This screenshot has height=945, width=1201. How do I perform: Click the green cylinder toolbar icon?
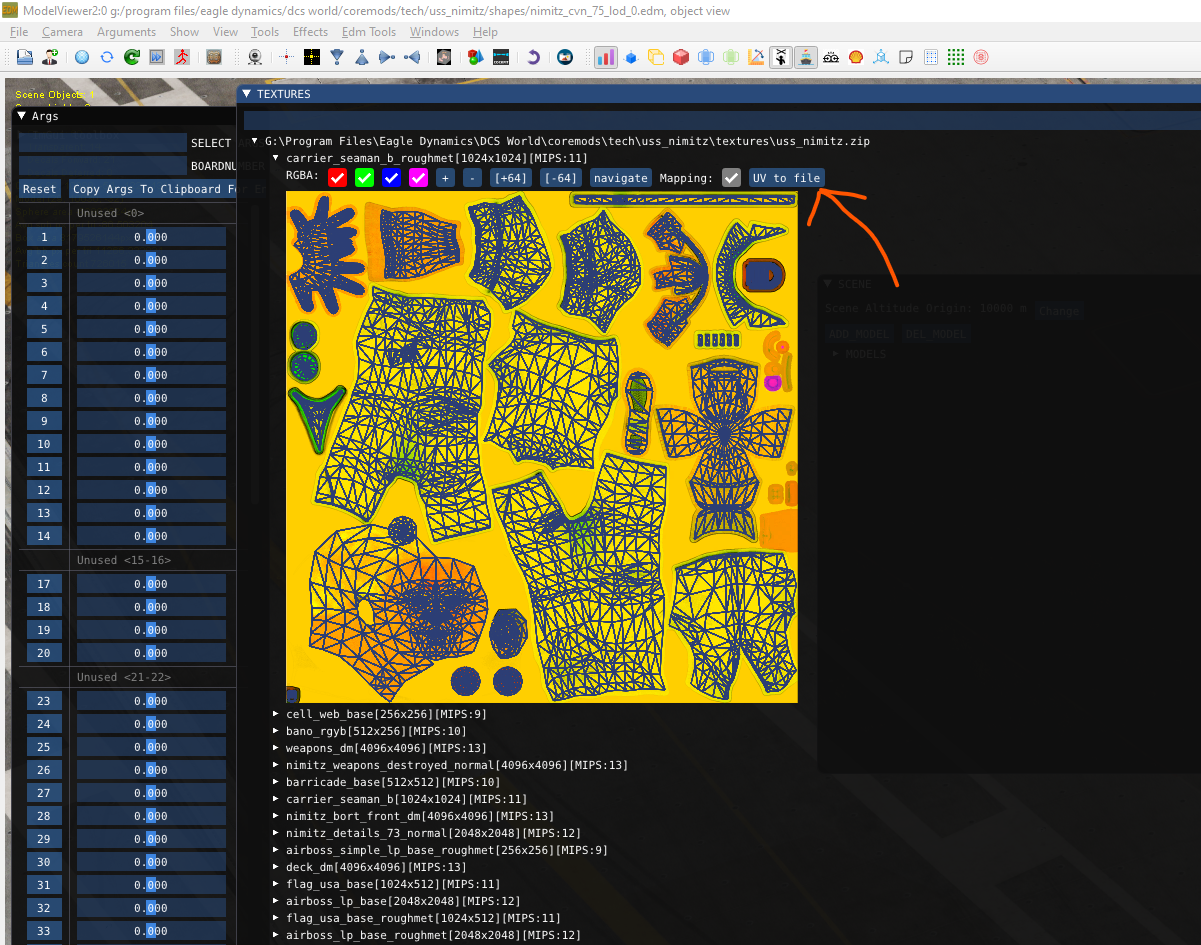click(731, 57)
